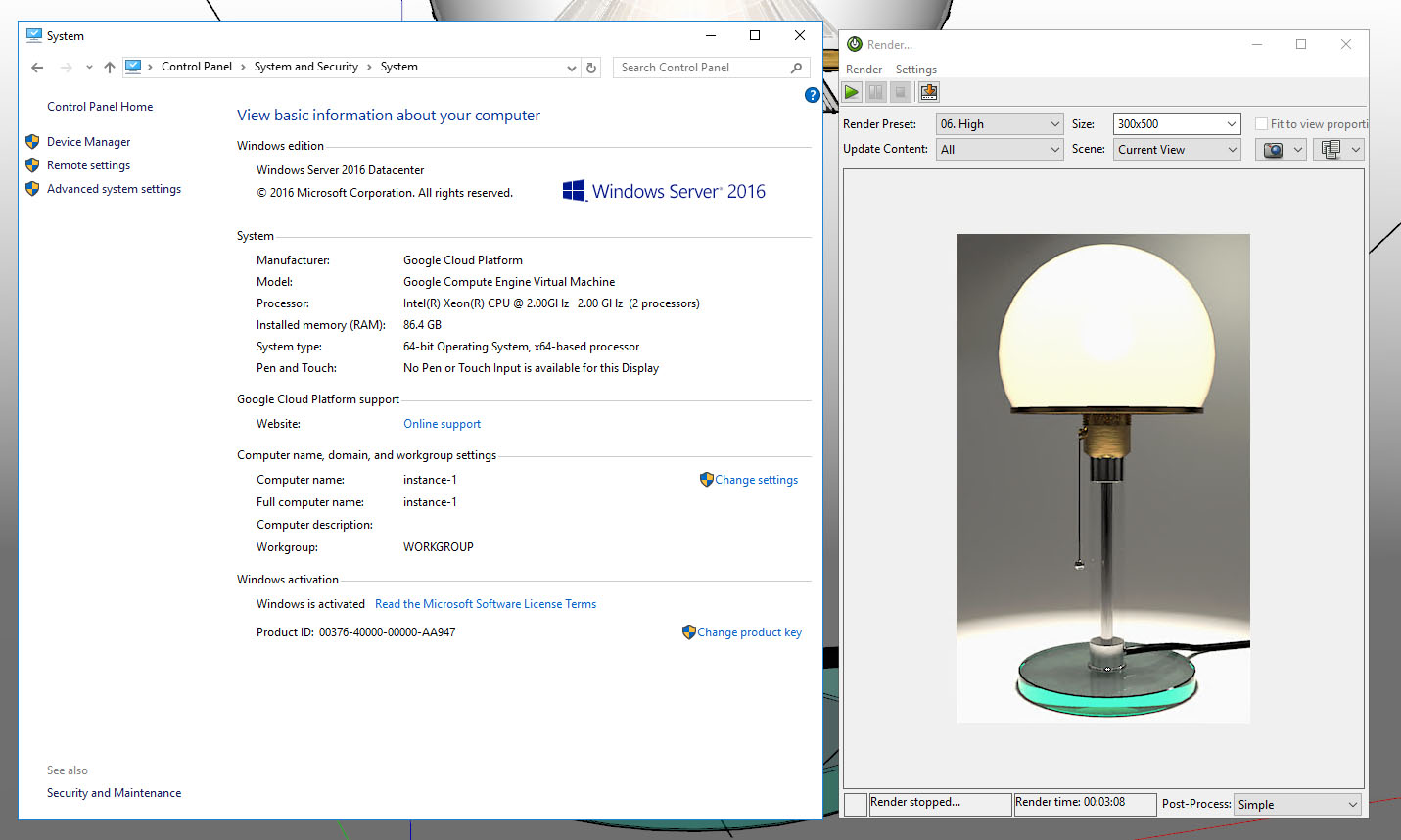The image size is (1401, 840).
Task: Click the Google Compute Engine Virtual Machine text
Action: coord(509,282)
